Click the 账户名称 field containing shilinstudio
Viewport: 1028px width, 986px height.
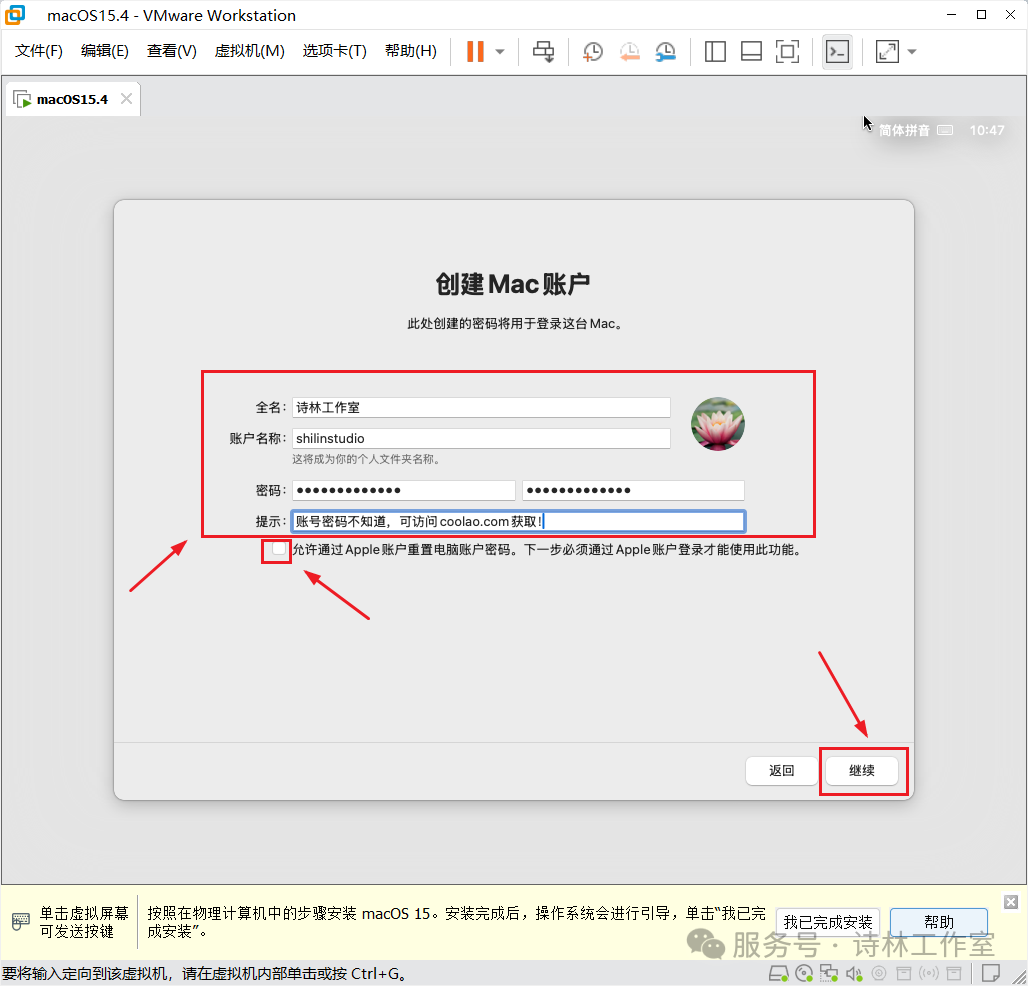point(481,438)
